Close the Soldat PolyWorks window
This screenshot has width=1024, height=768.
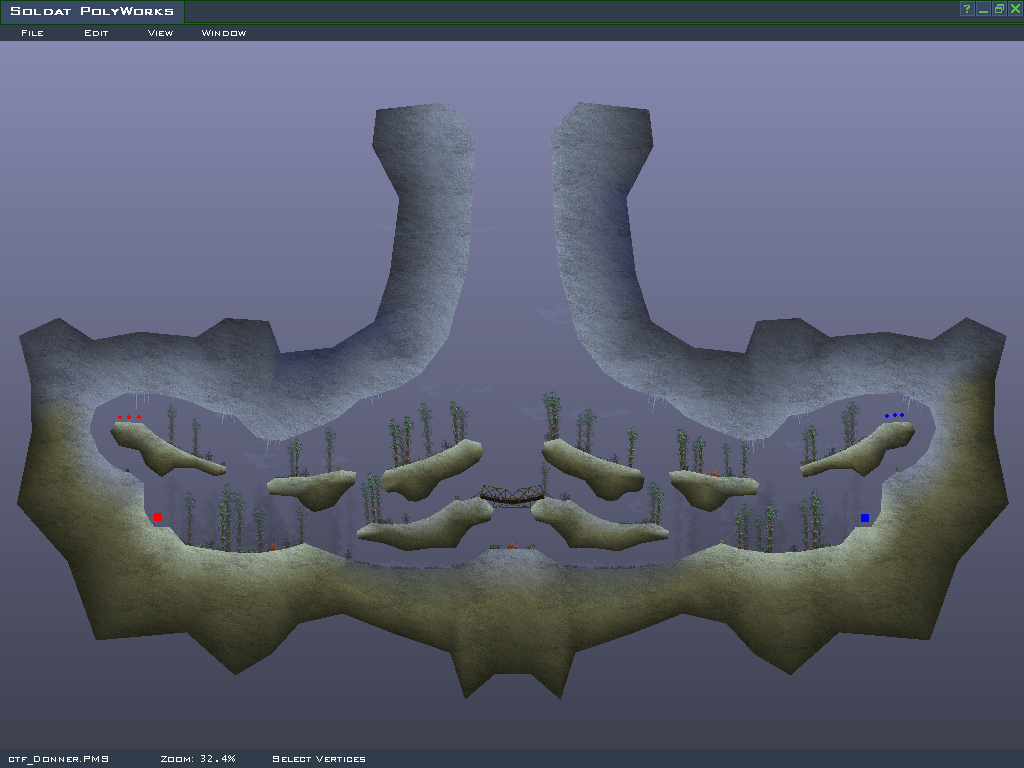1015,9
